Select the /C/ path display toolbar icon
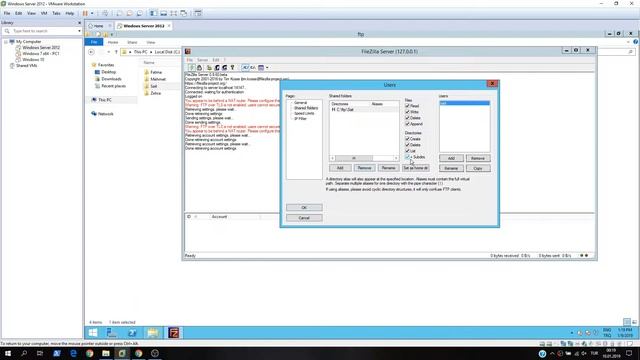Screen dimensions: 640x360 (x=245, y=68)
